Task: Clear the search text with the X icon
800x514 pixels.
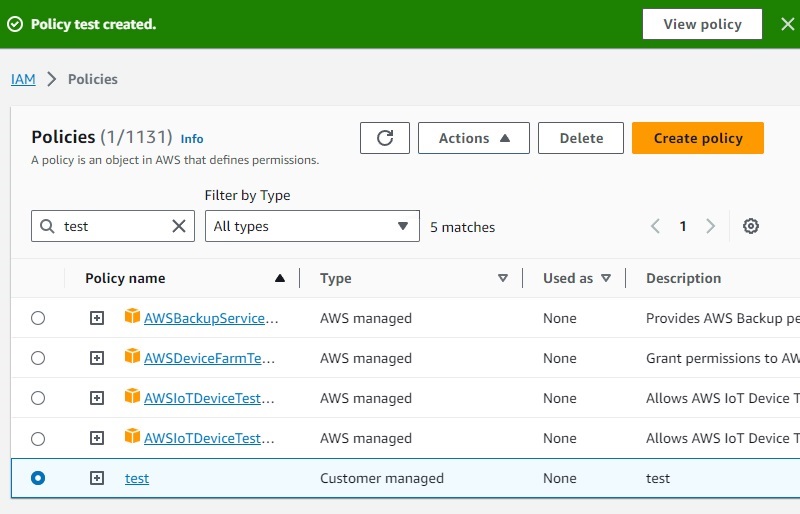Action: coord(179,226)
